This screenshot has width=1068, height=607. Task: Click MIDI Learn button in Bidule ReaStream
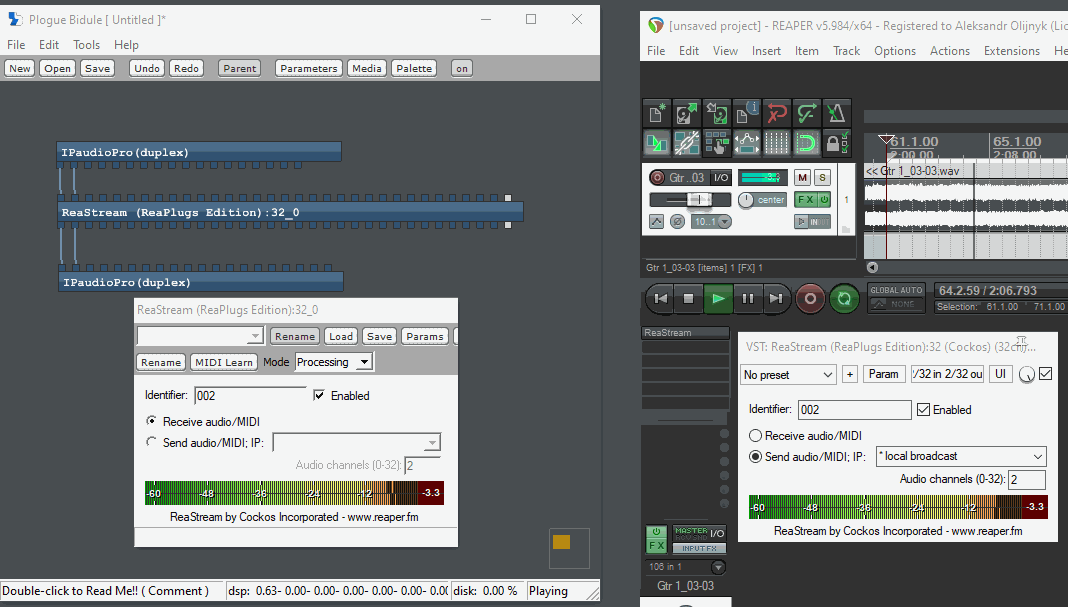(224, 362)
